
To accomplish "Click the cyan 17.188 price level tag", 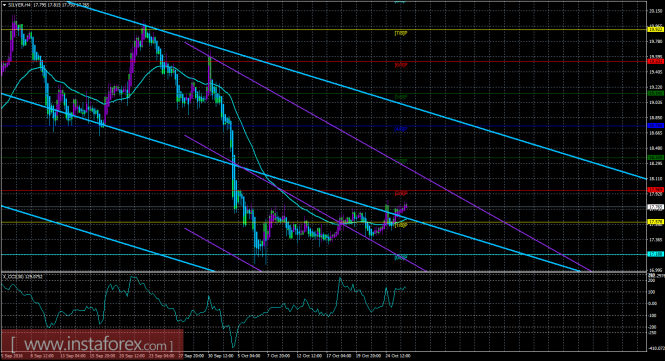I will coord(655,254).
